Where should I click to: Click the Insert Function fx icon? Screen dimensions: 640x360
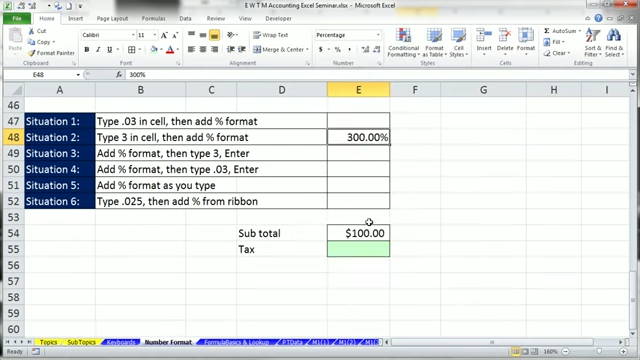[119, 75]
